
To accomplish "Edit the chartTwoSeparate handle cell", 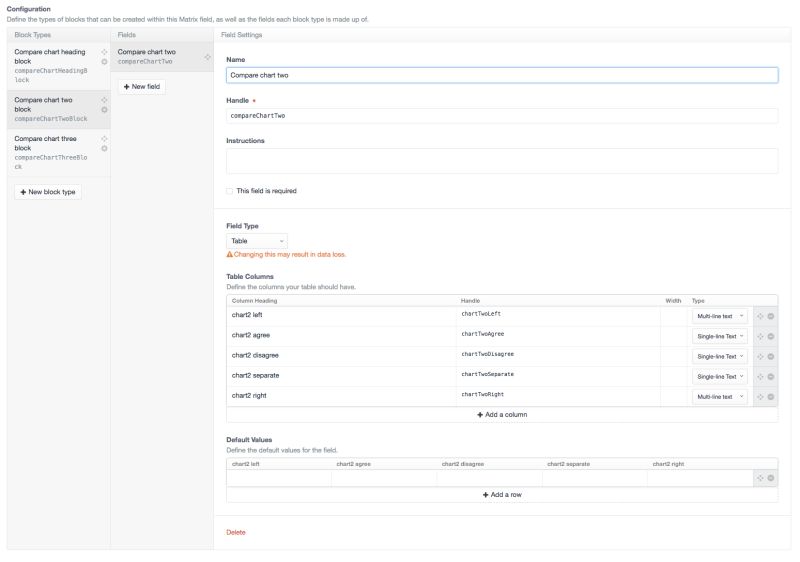I will [559, 376].
